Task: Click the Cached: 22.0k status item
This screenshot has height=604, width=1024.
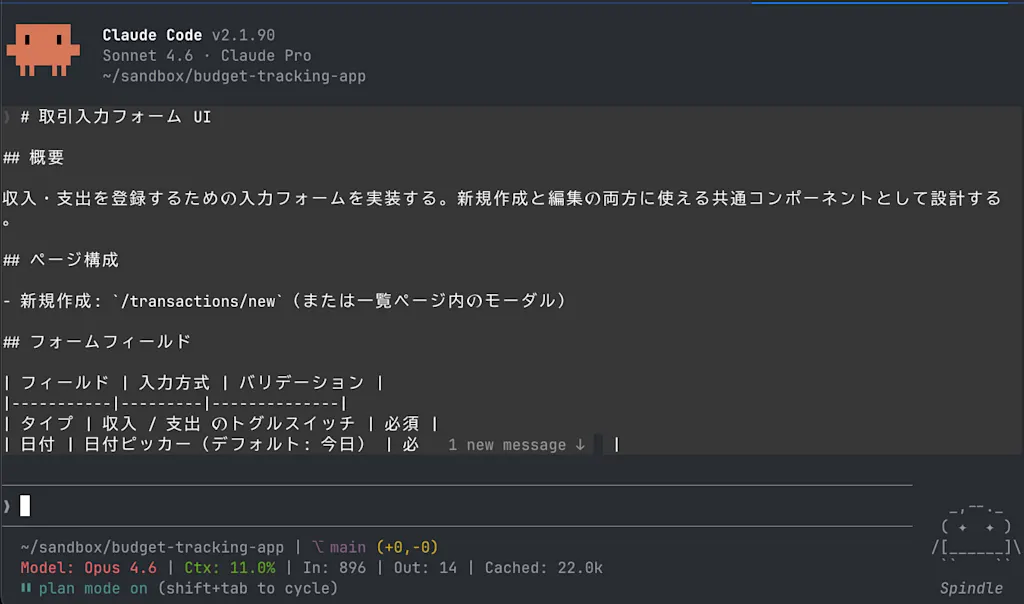Action: pyautogui.click(x=543, y=567)
